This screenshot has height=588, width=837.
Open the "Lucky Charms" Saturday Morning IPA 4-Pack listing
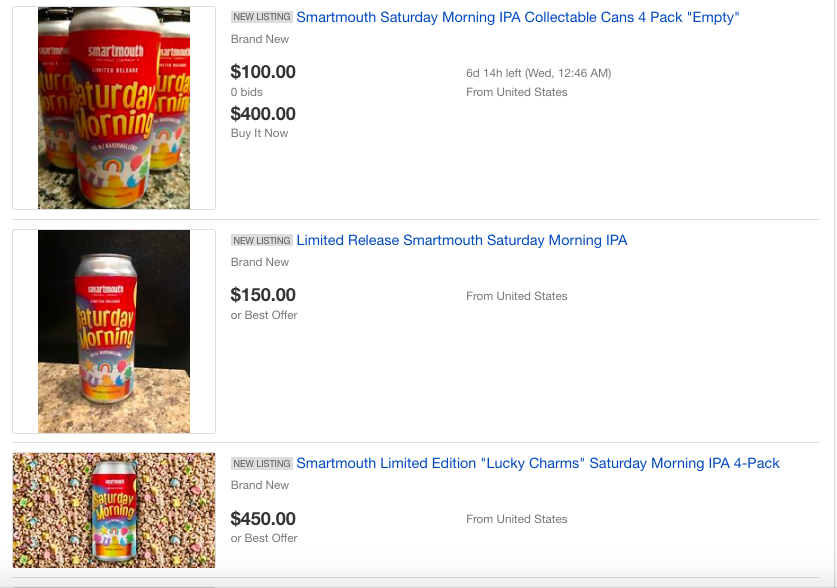538,463
